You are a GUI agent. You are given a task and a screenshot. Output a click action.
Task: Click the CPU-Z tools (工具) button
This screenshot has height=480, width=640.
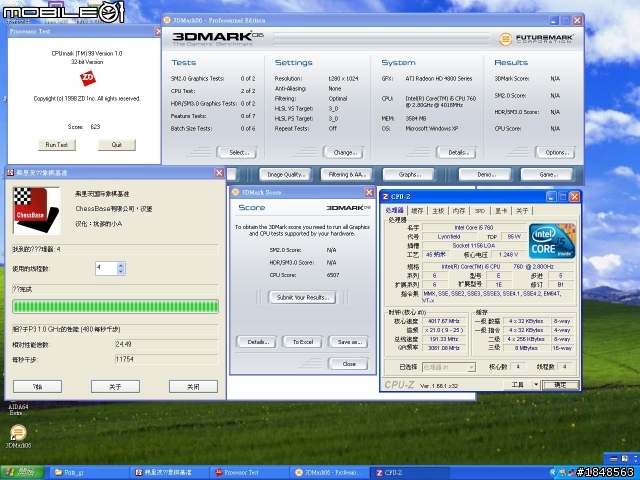(518, 384)
